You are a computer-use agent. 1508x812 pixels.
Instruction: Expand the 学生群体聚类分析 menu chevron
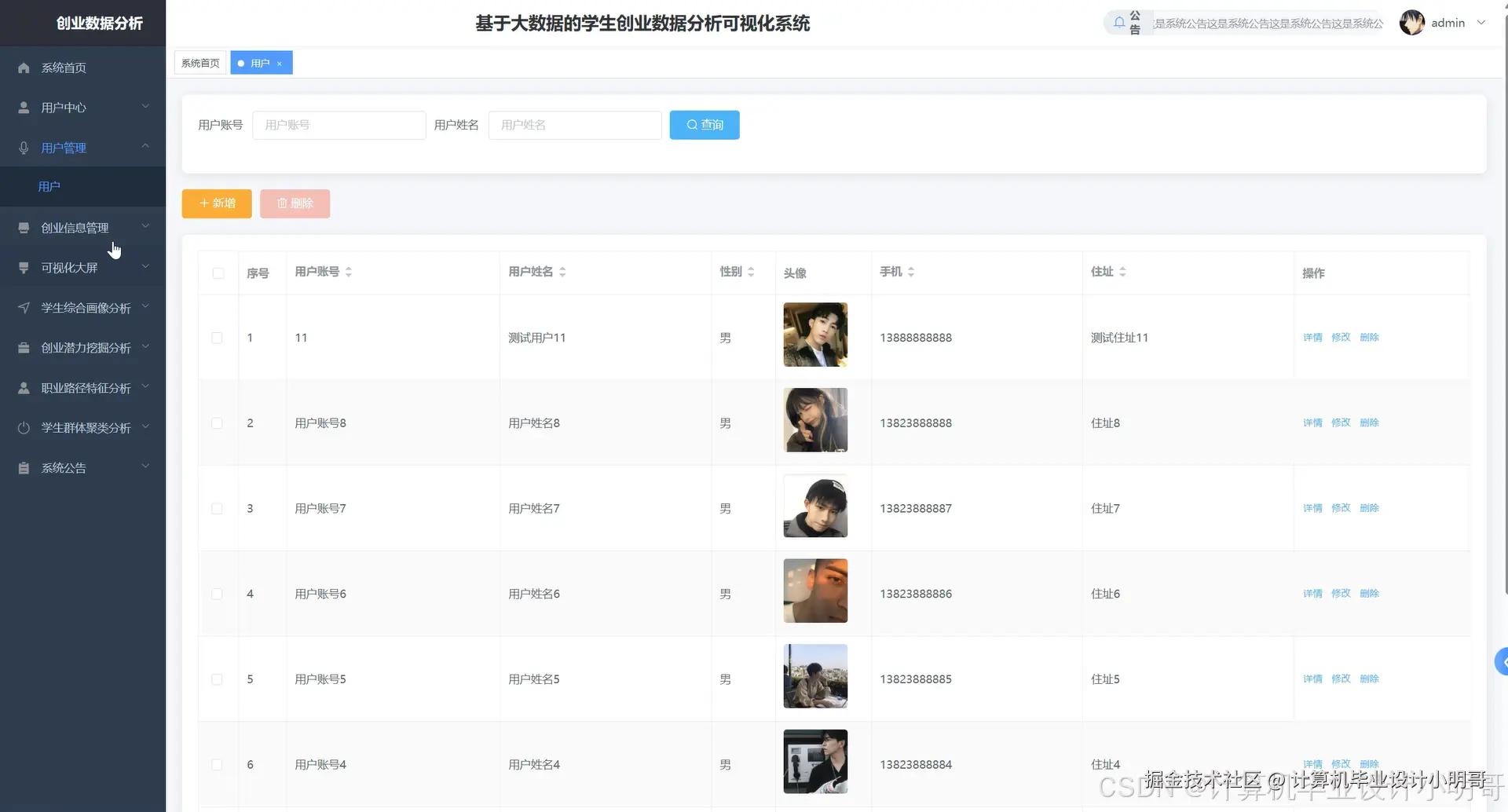tap(145, 426)
